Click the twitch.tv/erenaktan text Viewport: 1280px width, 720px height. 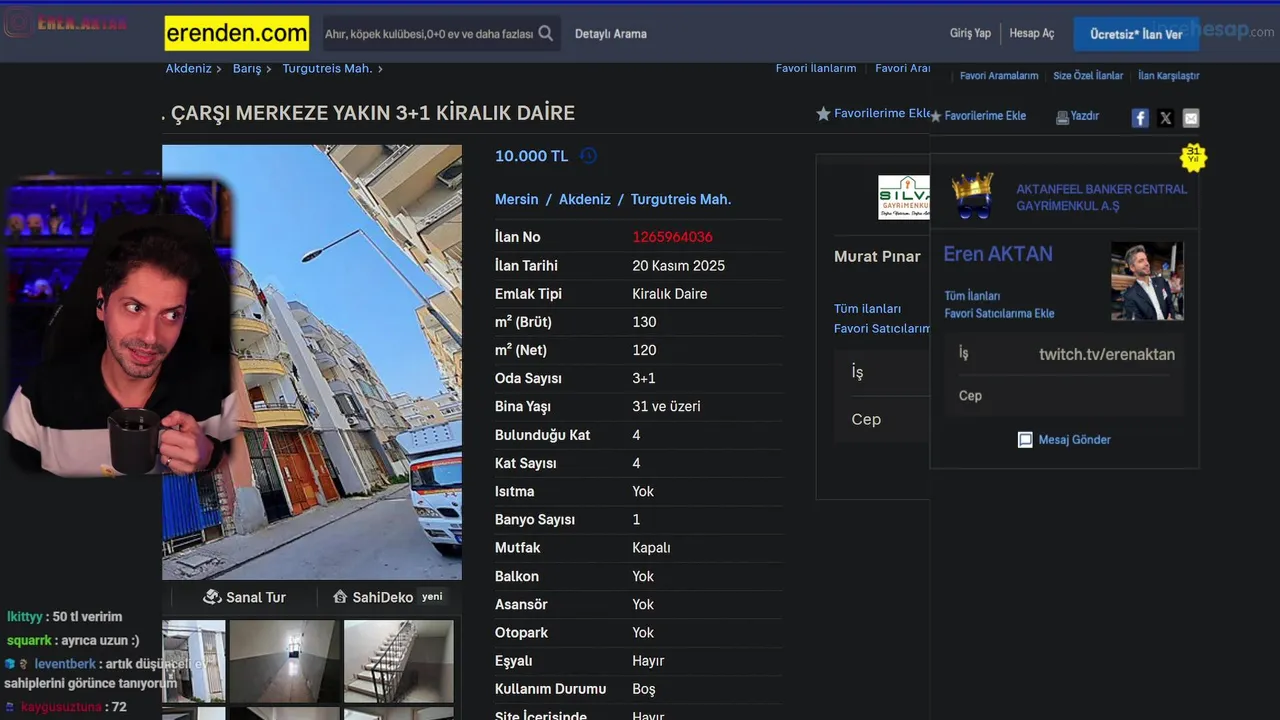pos(1107,354)
